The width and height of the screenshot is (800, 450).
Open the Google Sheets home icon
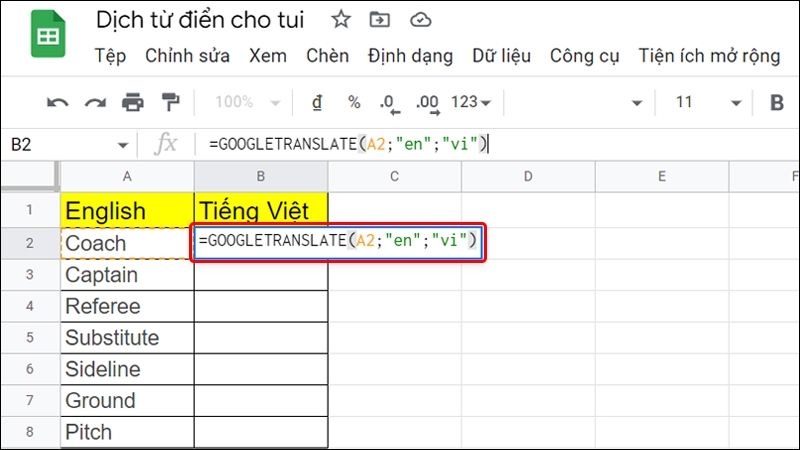tap(48, 34)
